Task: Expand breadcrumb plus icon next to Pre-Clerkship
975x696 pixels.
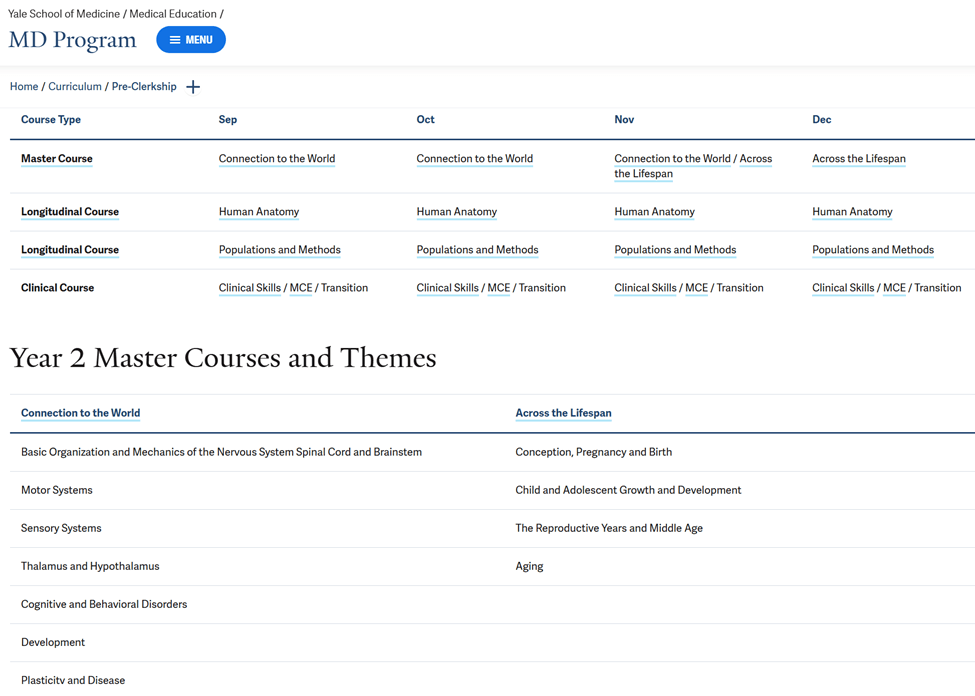Action: [x=193, y=87]
